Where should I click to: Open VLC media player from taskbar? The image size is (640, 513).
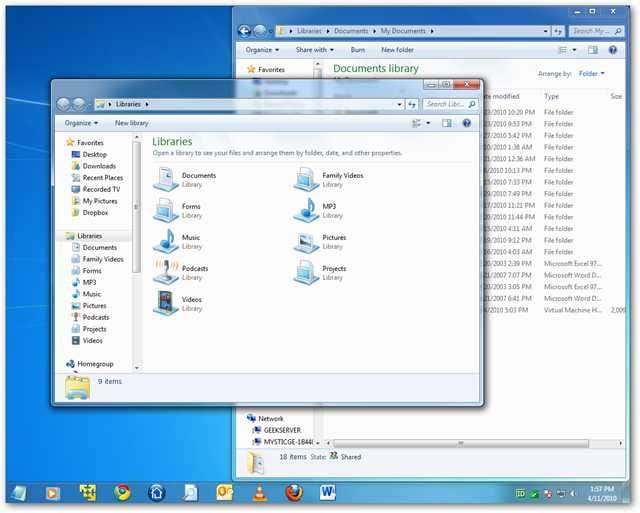tap(260, 493)
